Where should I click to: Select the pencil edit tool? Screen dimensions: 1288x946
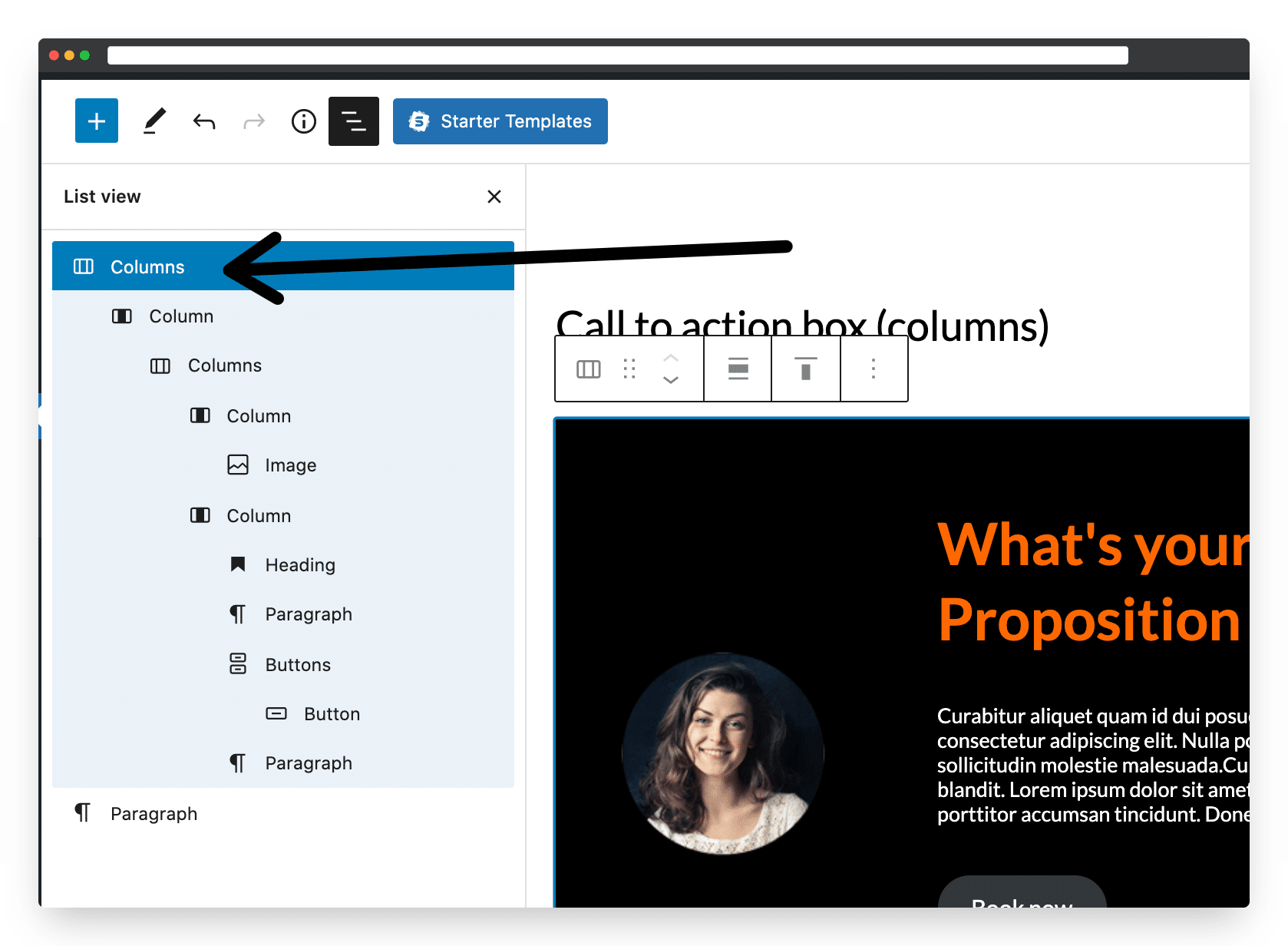pos(154,121)
